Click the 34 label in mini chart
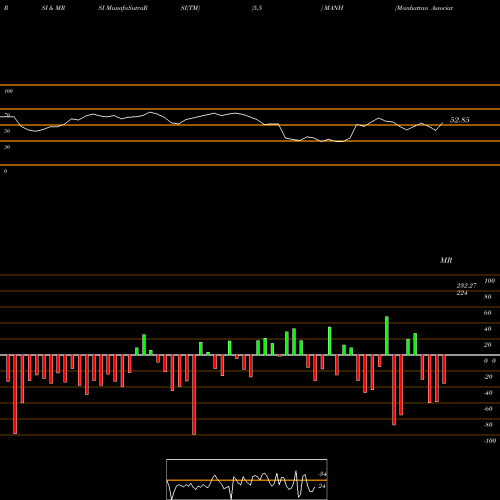Image resolution: width=500 pixels, height=500 pixels. [322, 474]
